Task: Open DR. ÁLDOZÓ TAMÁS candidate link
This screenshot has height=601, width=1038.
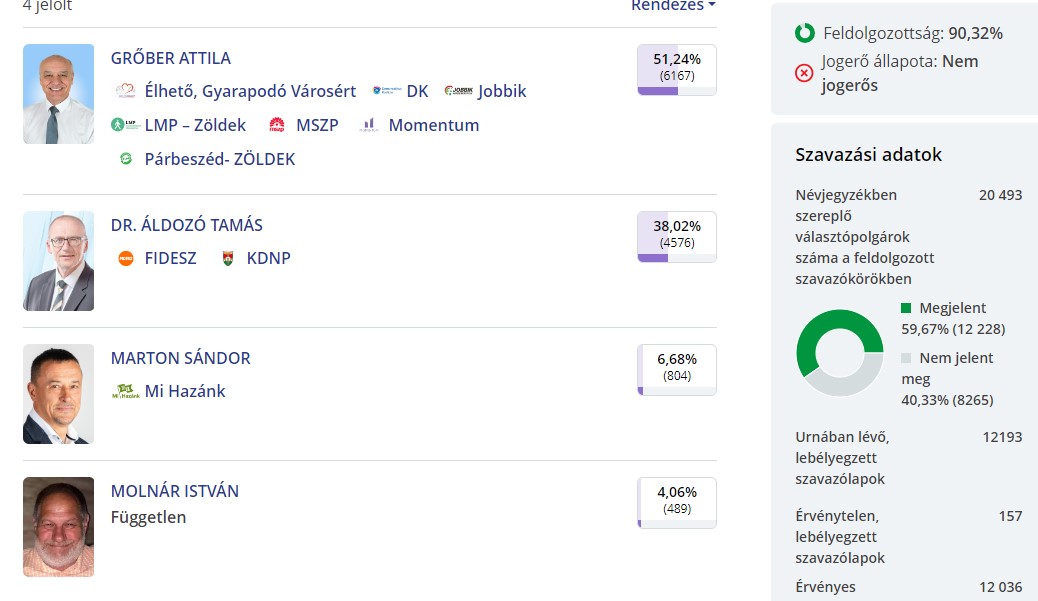Action: [187, 225]
